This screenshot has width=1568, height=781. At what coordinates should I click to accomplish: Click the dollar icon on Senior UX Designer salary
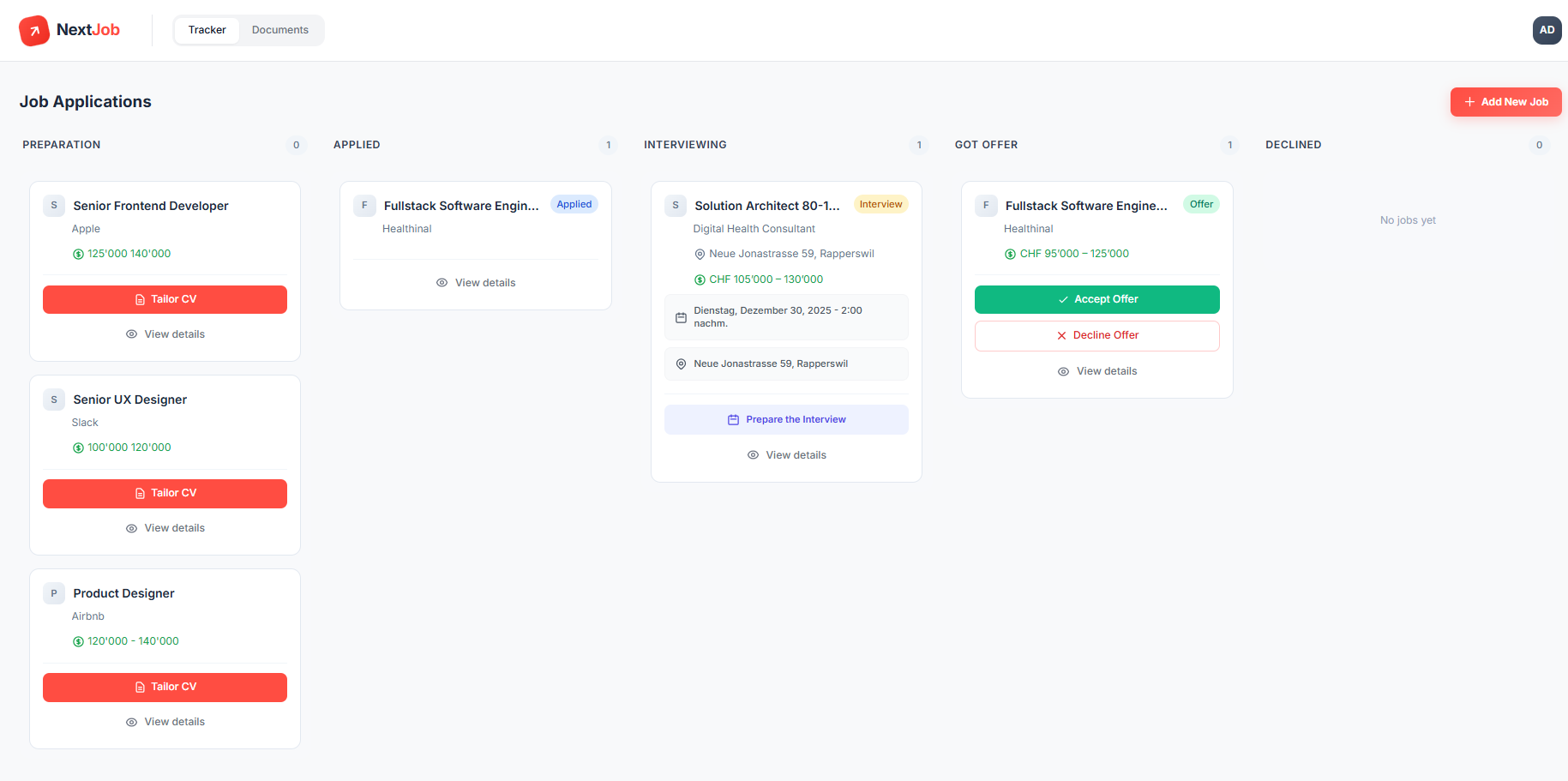point(78,448)
